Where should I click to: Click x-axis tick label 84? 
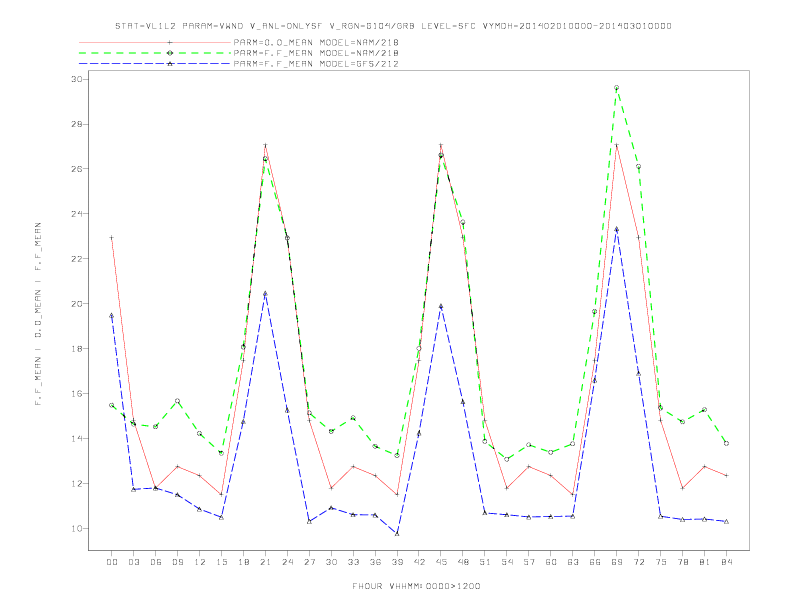tap(726, 562)
